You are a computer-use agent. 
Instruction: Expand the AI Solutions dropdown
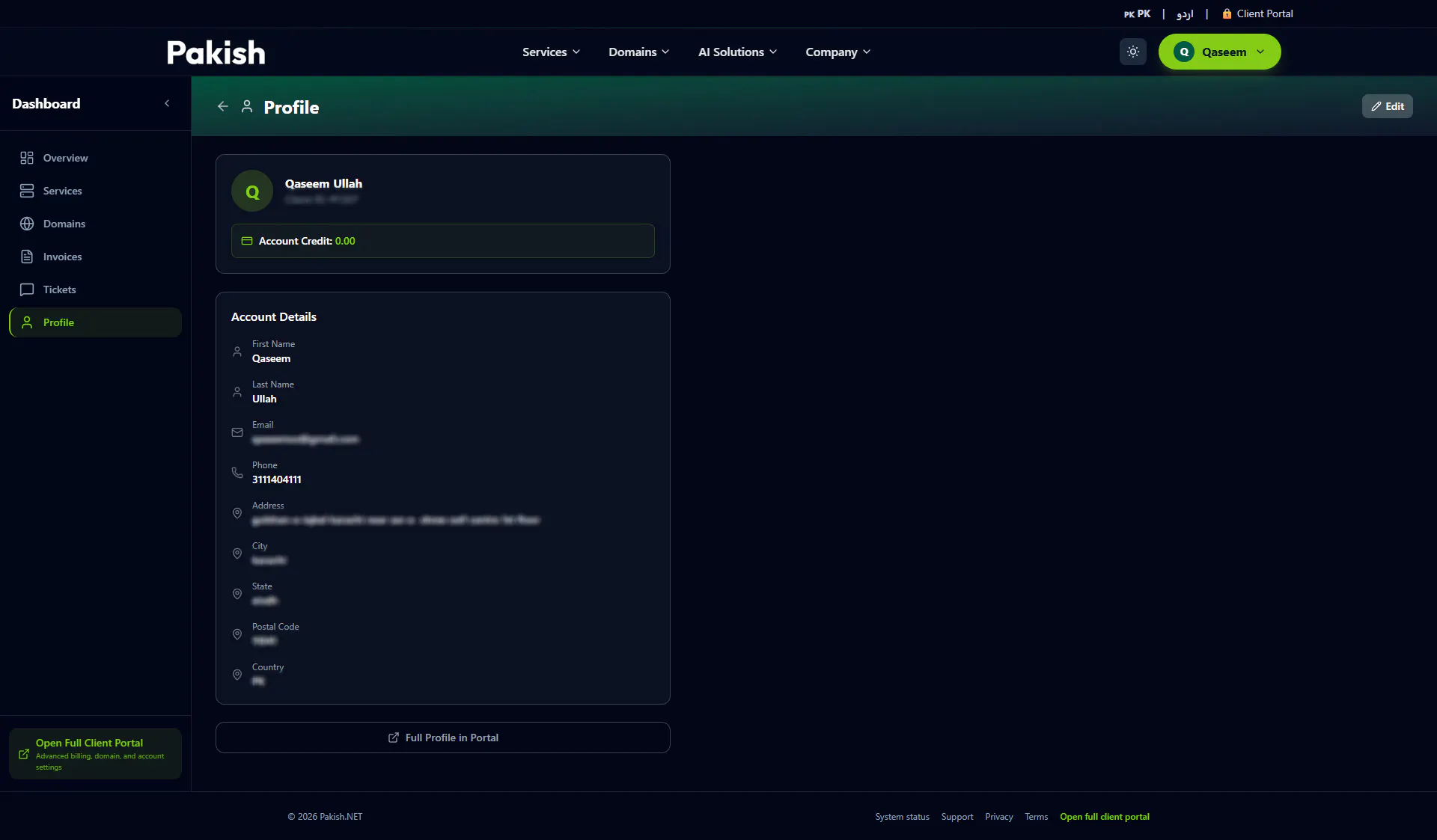(737, 52)
